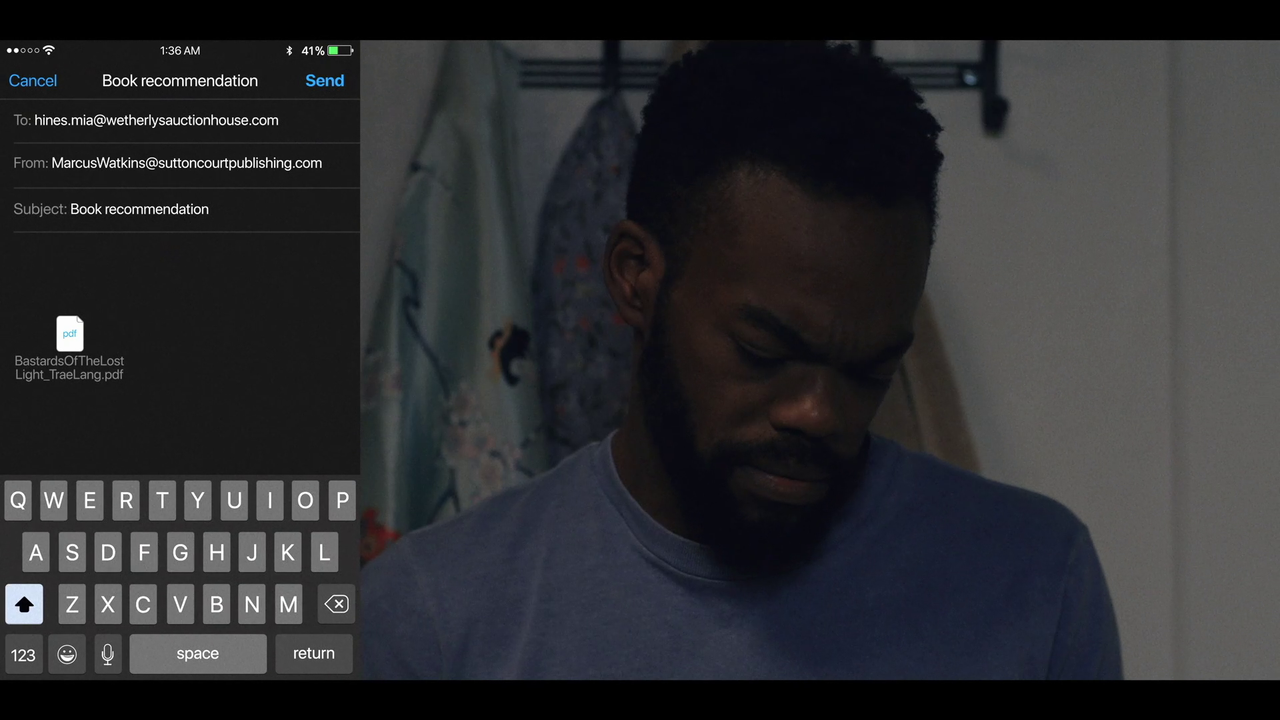Tap the Q key
1280x720 pixels.
[18, 501]
